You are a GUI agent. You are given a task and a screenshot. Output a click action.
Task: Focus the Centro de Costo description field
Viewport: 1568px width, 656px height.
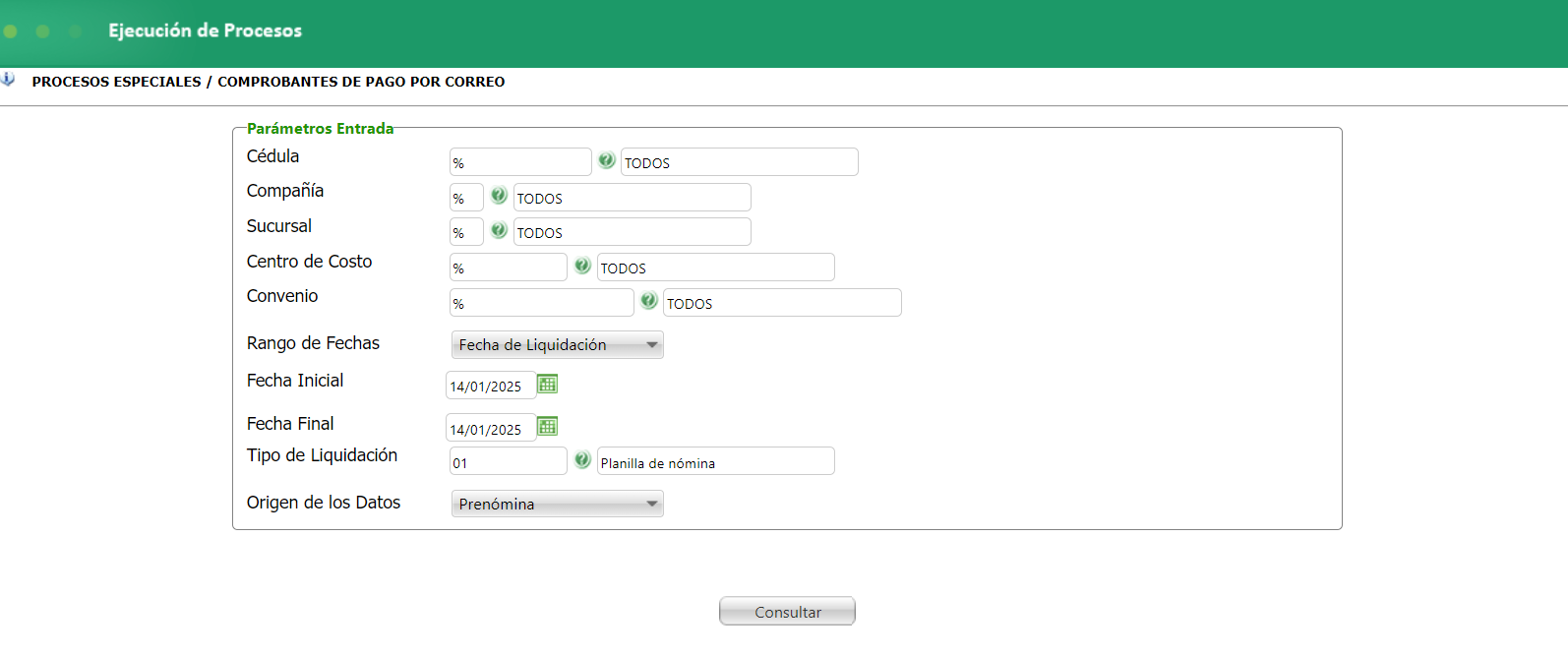(716, 268)
